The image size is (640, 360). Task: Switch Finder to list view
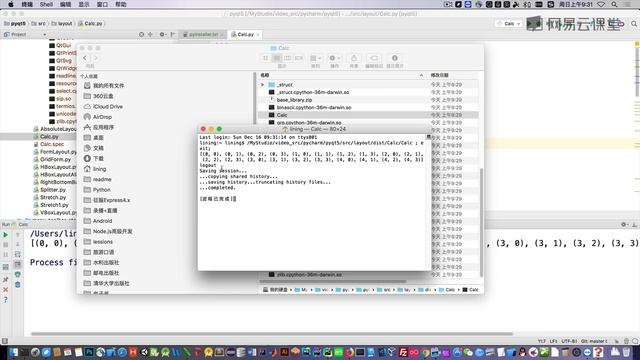277,58
